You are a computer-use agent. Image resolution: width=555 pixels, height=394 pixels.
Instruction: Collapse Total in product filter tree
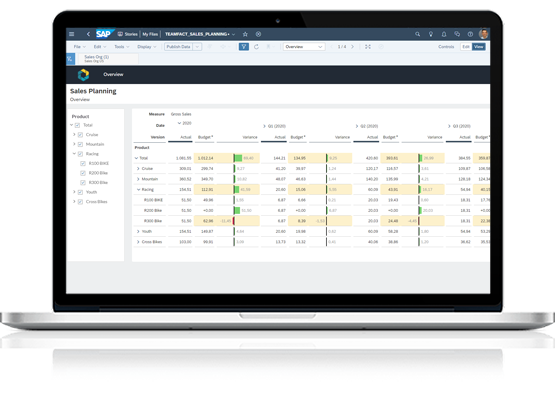pyautogui.click(x=71, y=125)
